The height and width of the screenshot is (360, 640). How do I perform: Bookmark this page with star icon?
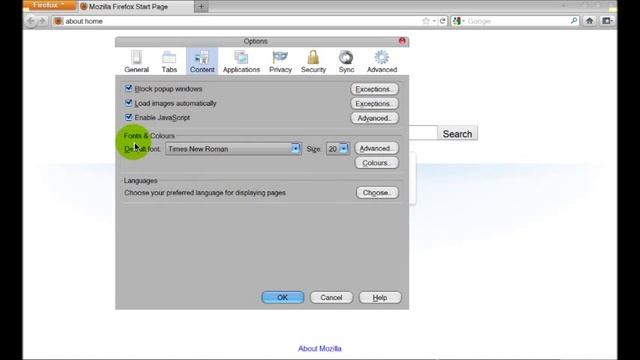tap(426, 21)
